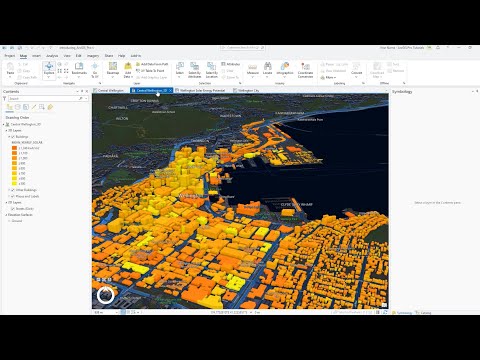Collapse the Elevation Surfaces group
This screenshot has width=480, height=360.
click(x=6, y=215)
